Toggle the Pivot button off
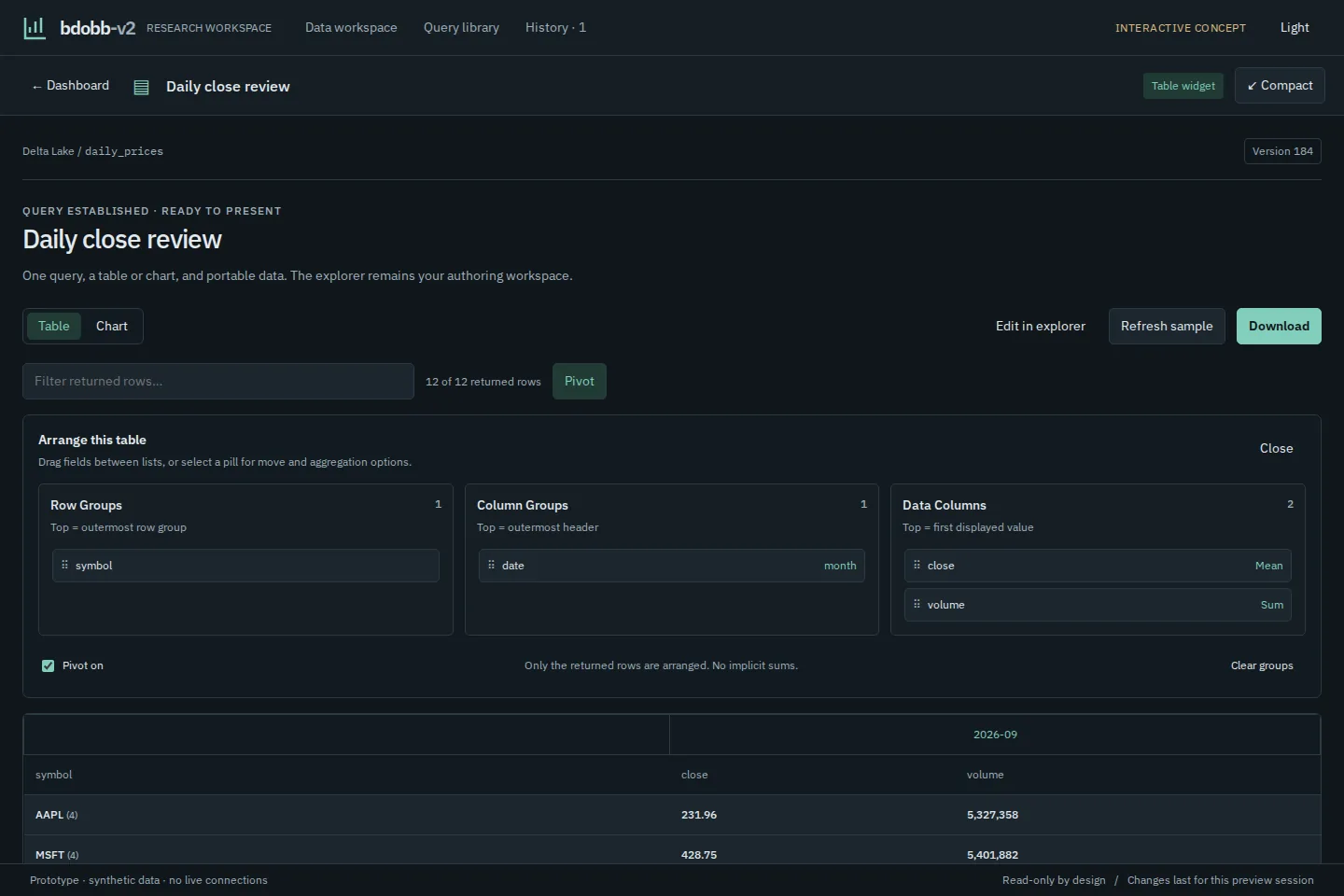The height and width of the screenshot is (896, 1344). pos(579,381)
